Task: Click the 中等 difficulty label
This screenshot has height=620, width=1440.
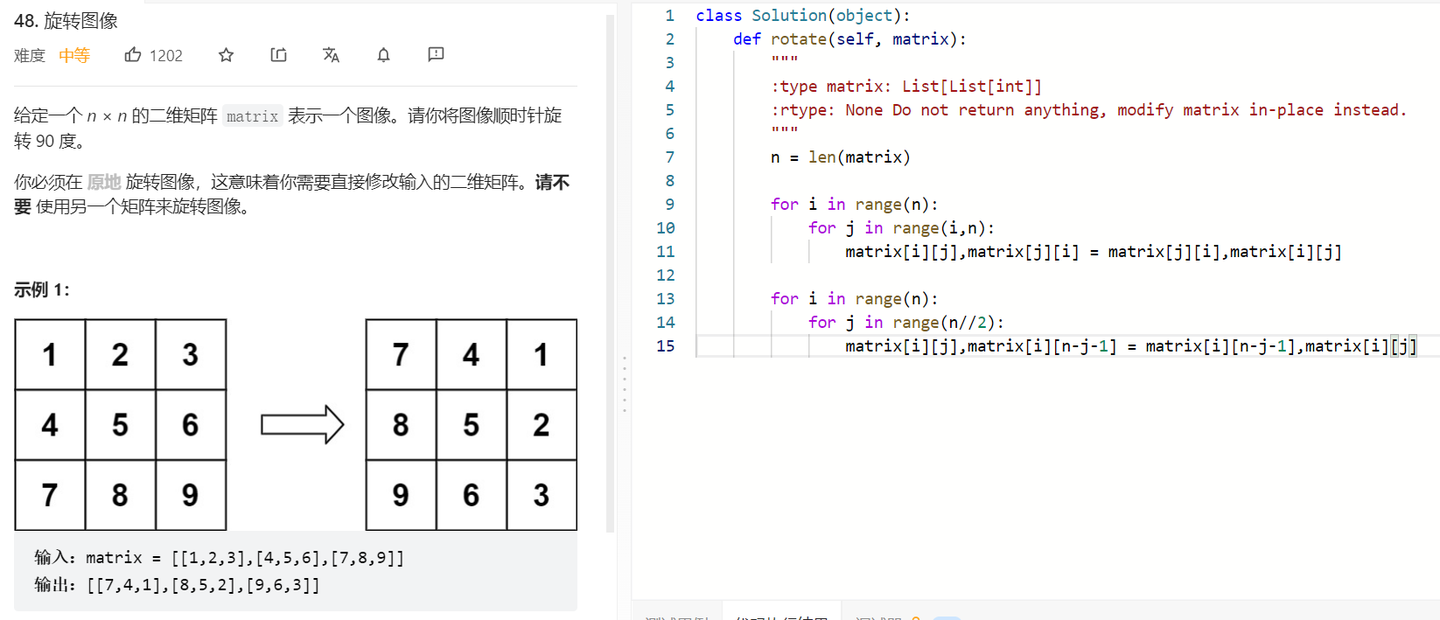Action: (x=74, y=55)
